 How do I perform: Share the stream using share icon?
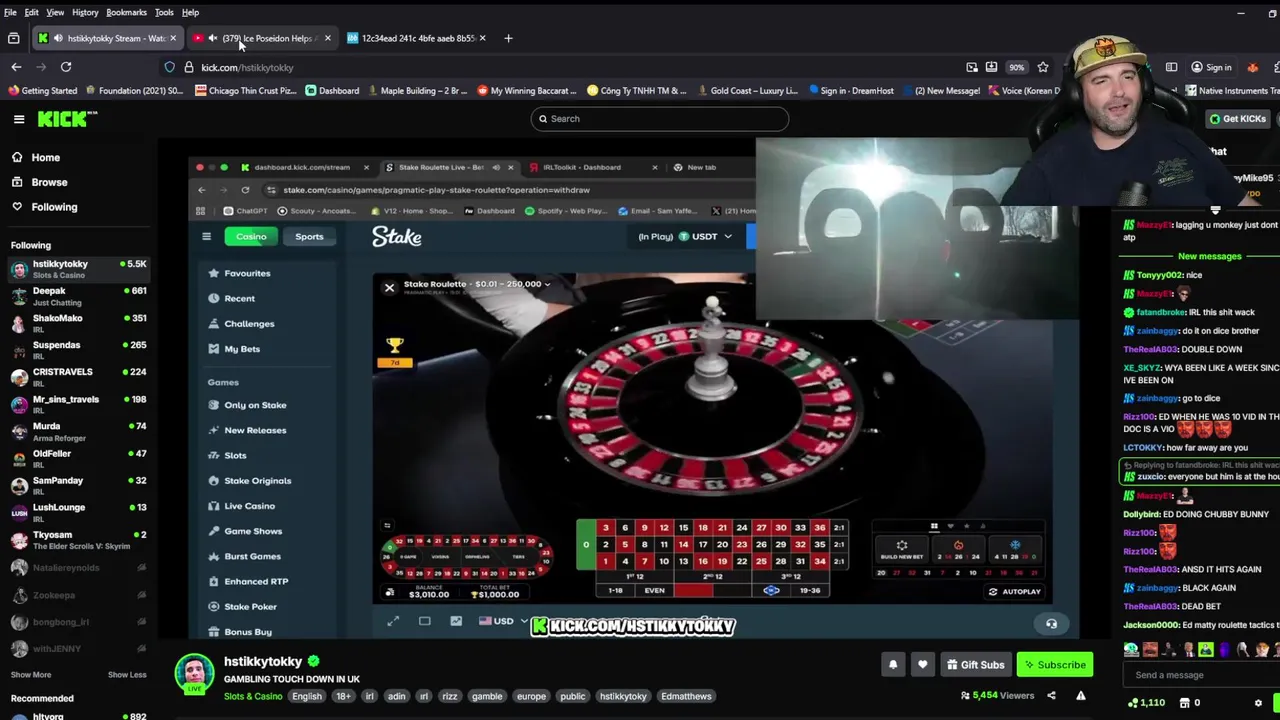pos(1051,695)
